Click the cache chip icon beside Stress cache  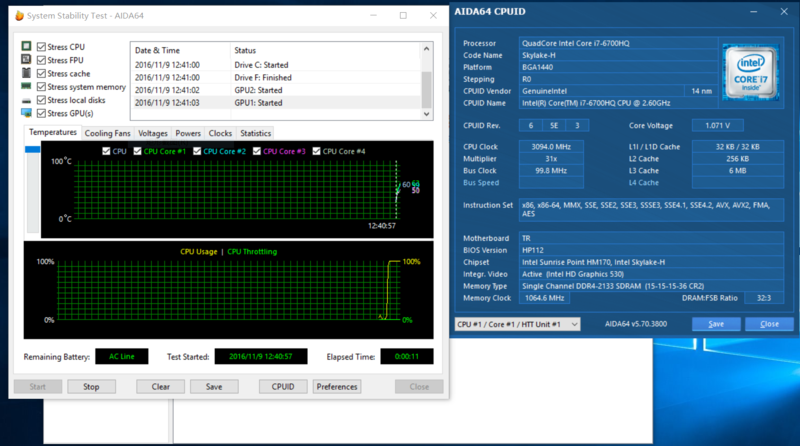(x=27, y=73)
